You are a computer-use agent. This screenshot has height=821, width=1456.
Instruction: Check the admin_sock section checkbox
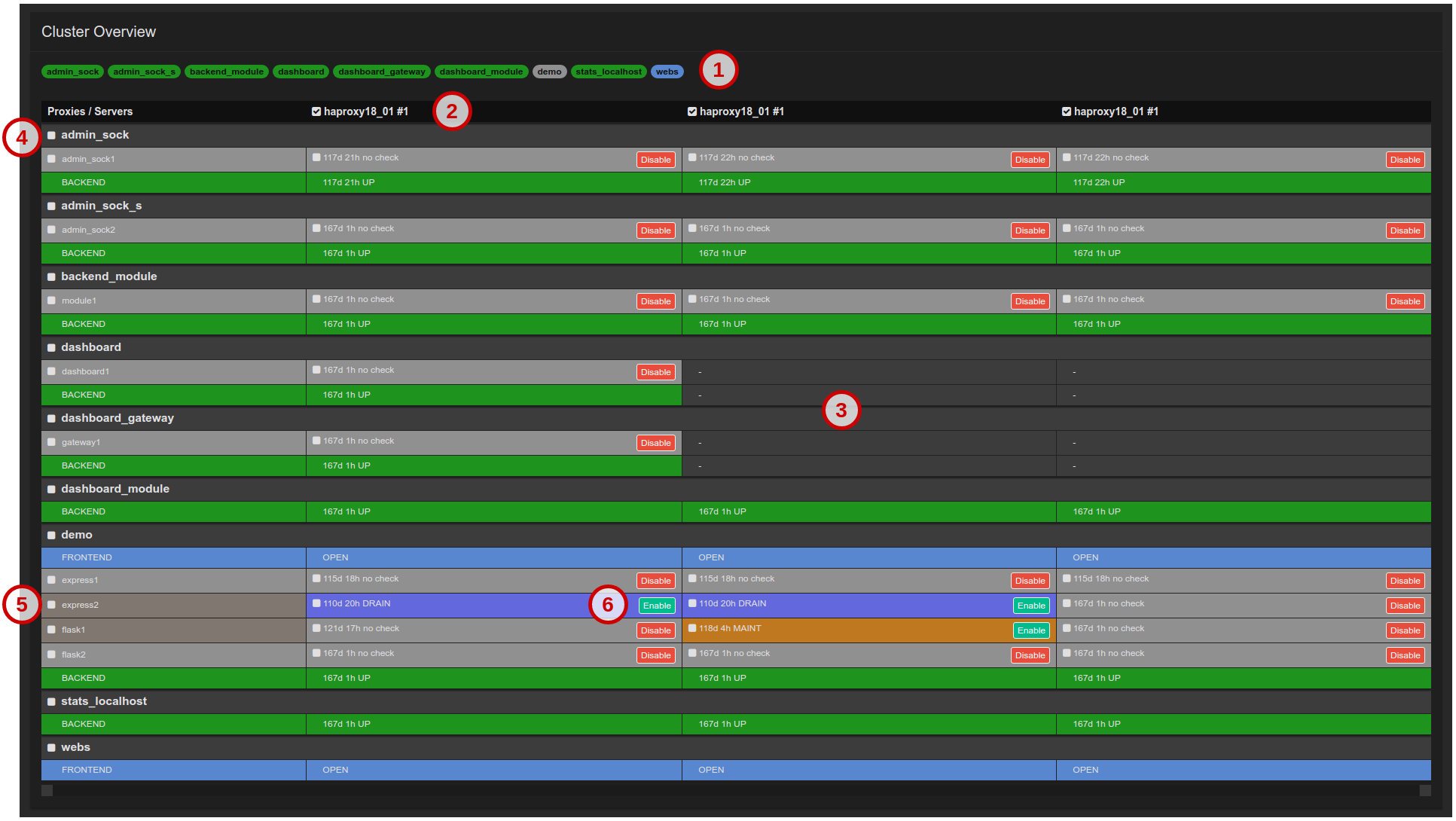[51, 135]
